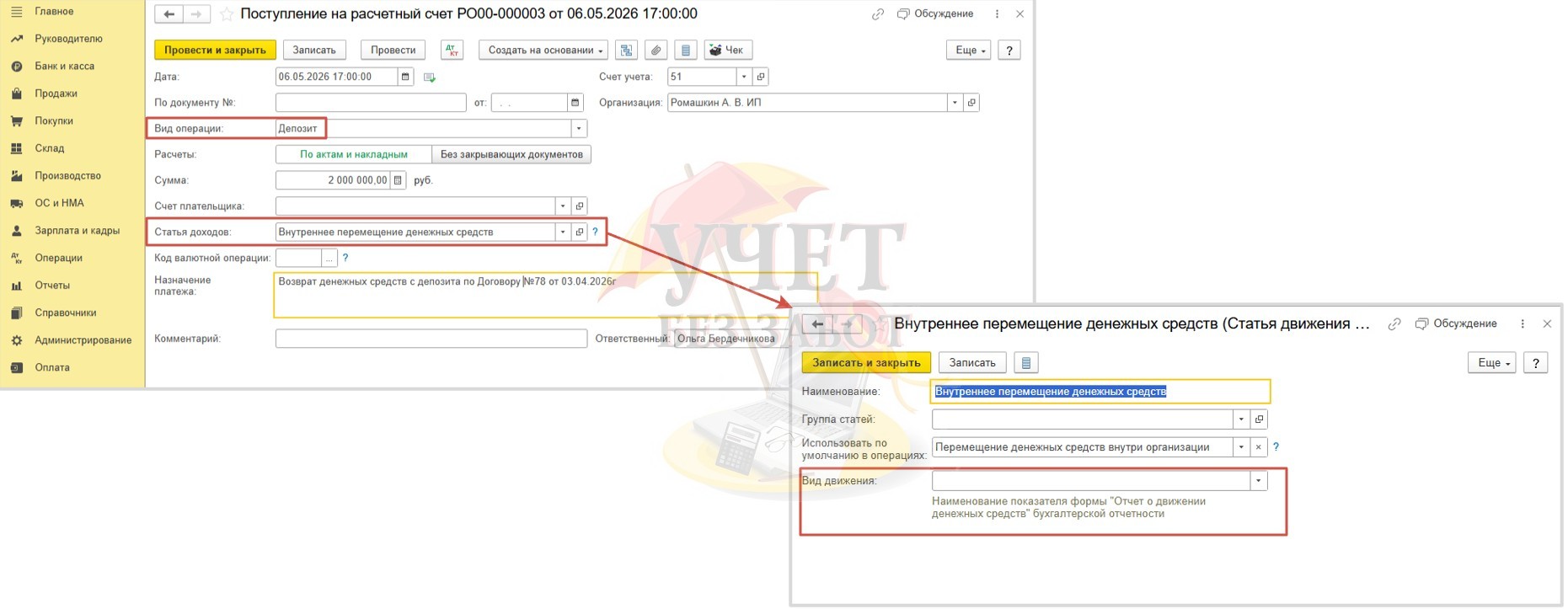
Task: Open the Организация record card
Action: pyautogui.click(x=971, y=103)
